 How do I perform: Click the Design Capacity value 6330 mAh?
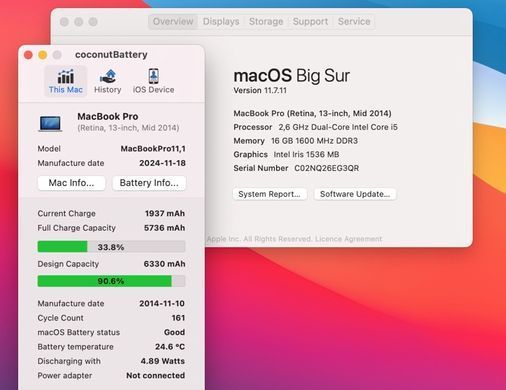[164, 264]
